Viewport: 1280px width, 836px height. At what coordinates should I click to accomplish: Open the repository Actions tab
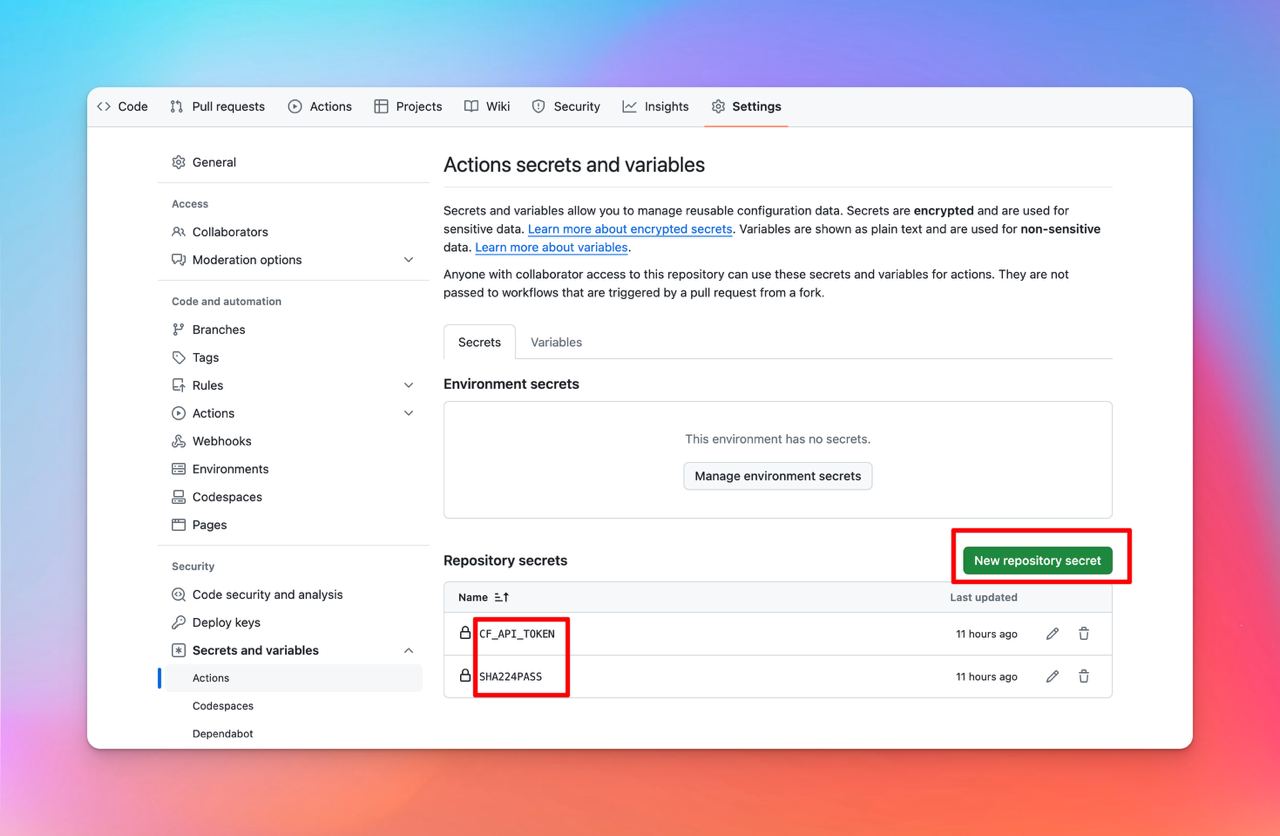(x=320, y=106)
